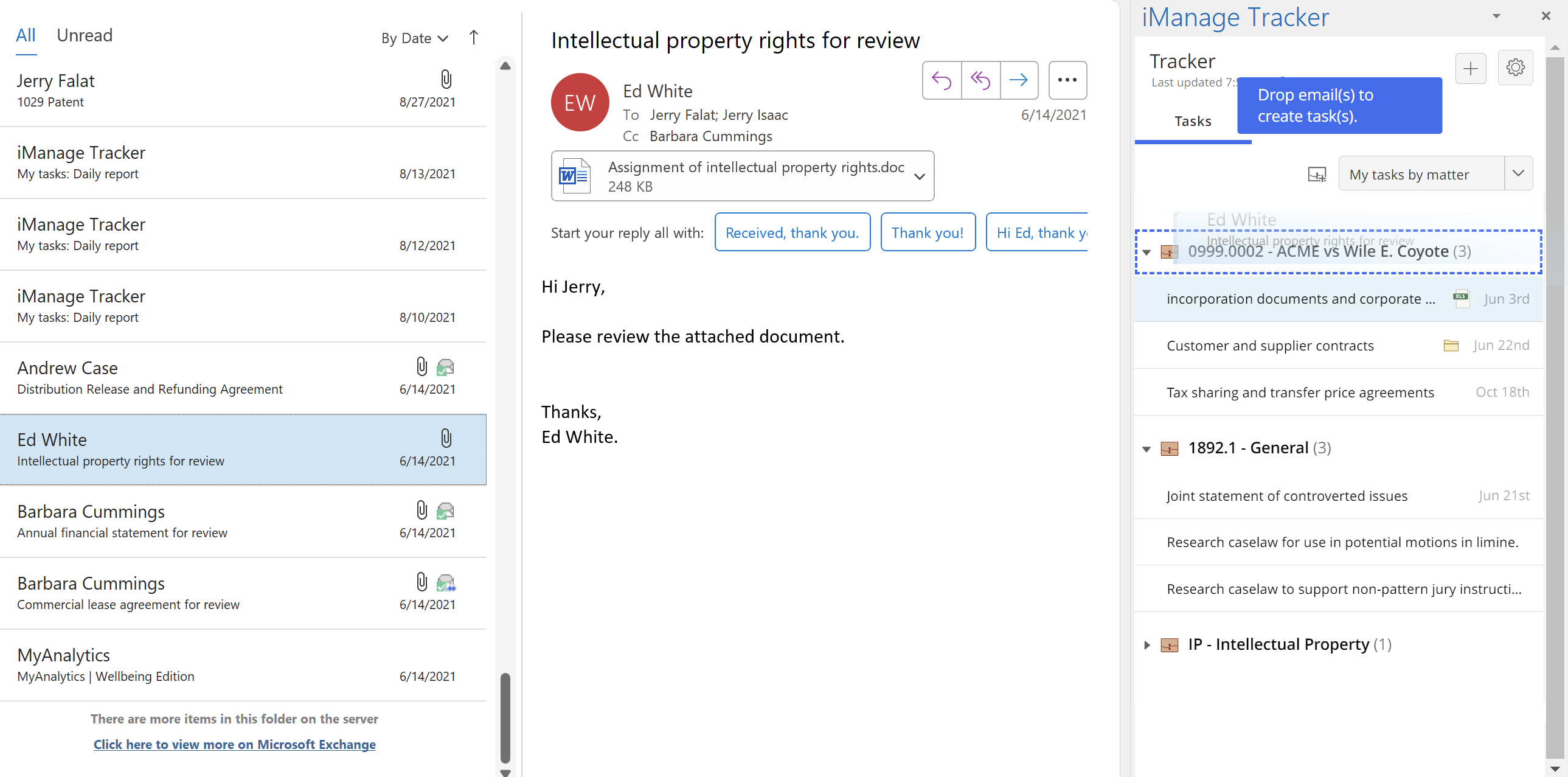Open the By Date sort dropdown
This screenshot has height=777, width=1568.
(x=415, y=38)
